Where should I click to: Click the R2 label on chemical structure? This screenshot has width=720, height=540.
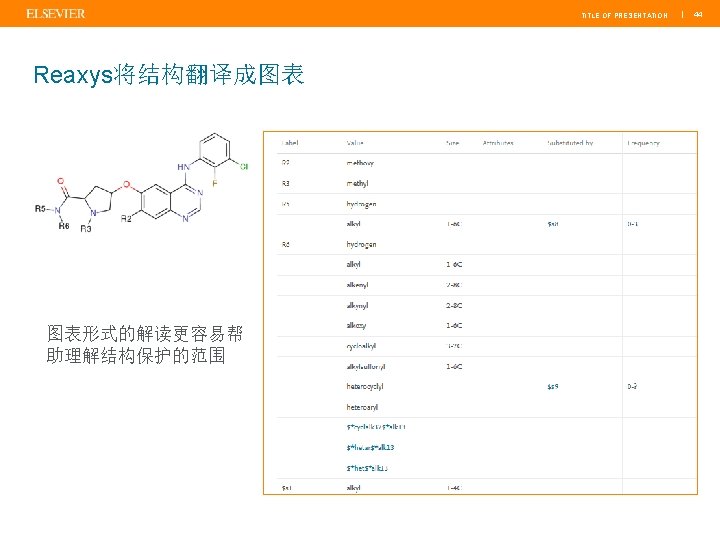coord(126,219)
